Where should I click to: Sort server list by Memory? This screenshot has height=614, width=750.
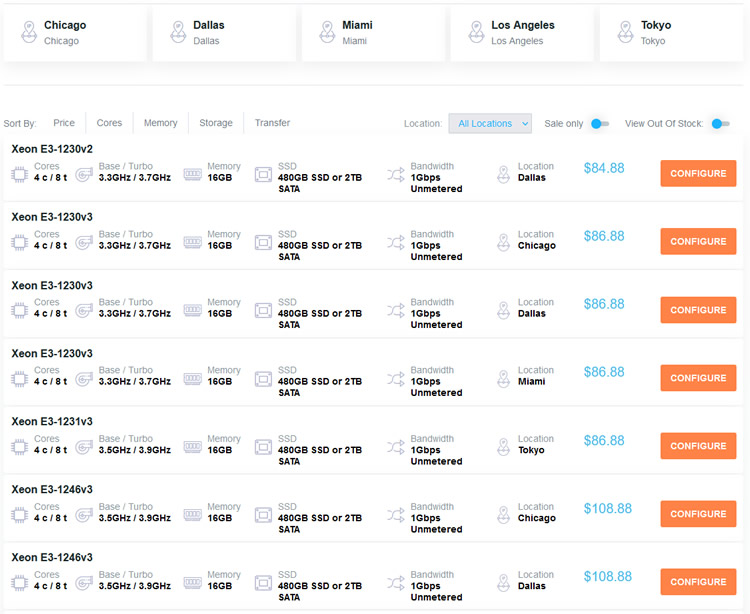tap(160, 123)
